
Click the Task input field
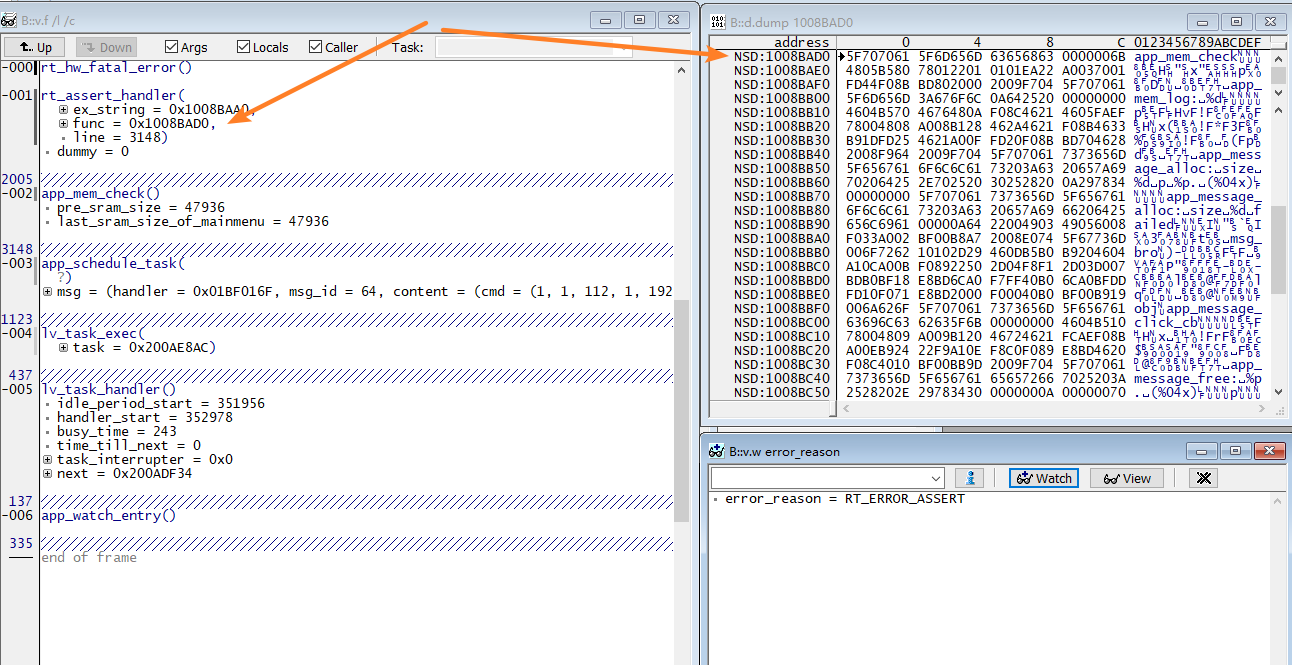tap(533, 47)
